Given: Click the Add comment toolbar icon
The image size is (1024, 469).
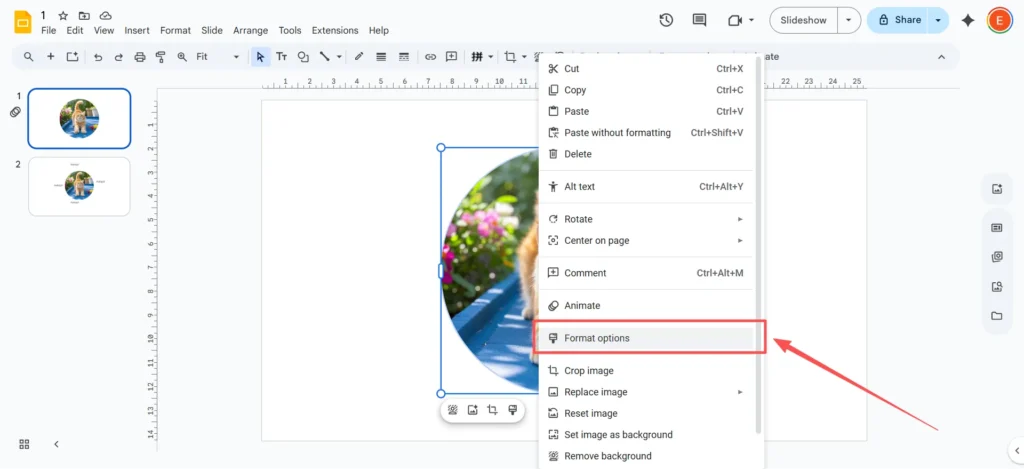Looking at the screenshot, I should (x=451, y=57).
